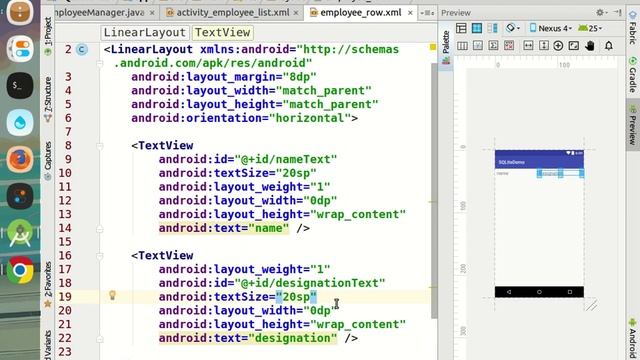Click the intention lightbulb on line 19
This screenshot has width=640, height=360.
point(112,295)
